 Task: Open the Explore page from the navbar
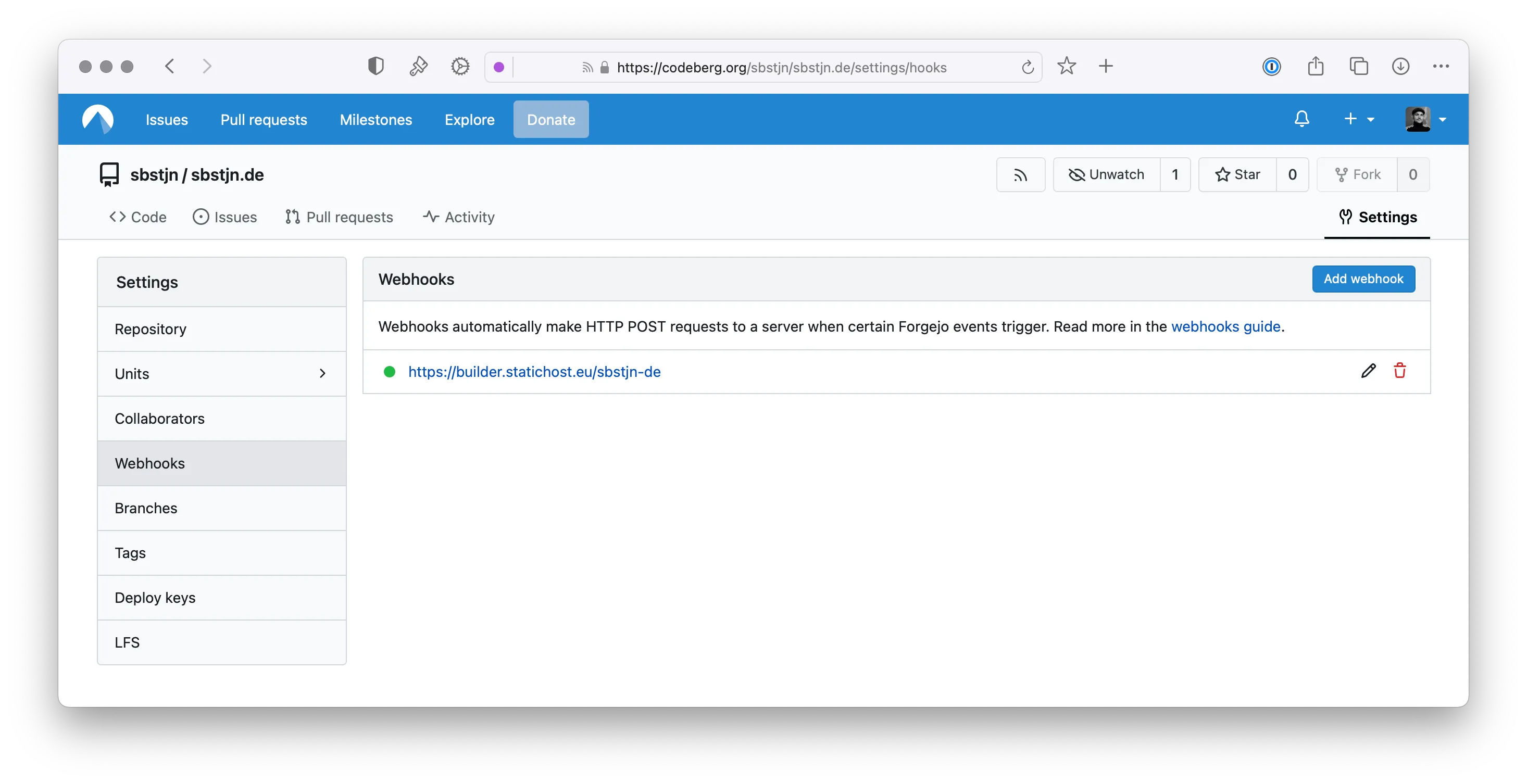pyautogui.click(x=469, y=119)
